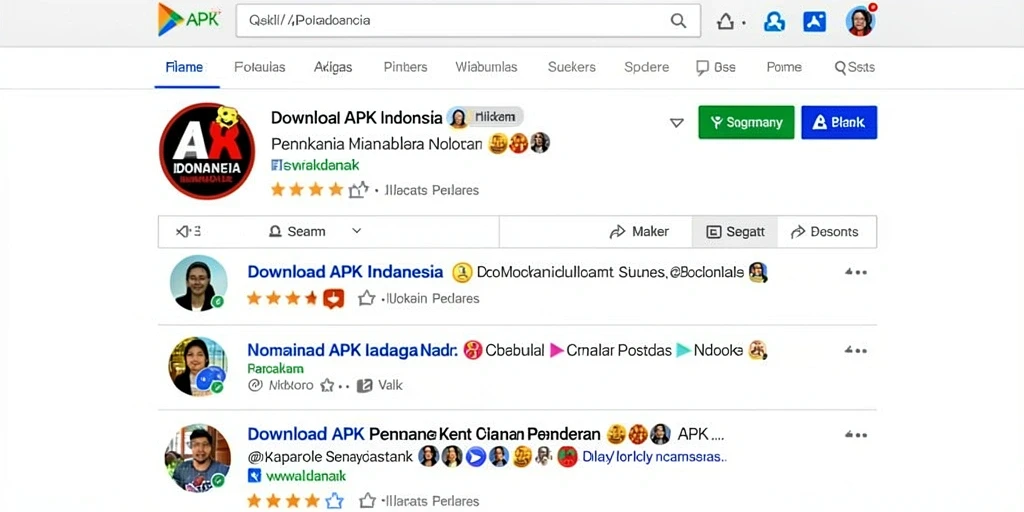Open the Fswakdanak green link
The image size is (1024, 512).
pyautogui.click(x=315, y=165)
